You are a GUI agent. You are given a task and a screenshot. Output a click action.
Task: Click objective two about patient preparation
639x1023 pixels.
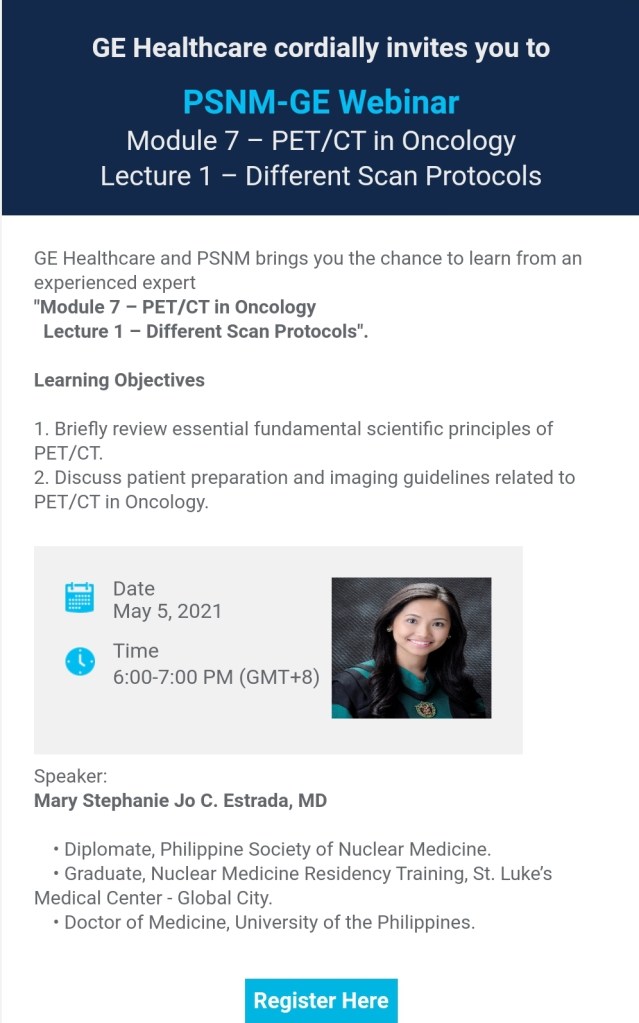click(x=304, y=478)
